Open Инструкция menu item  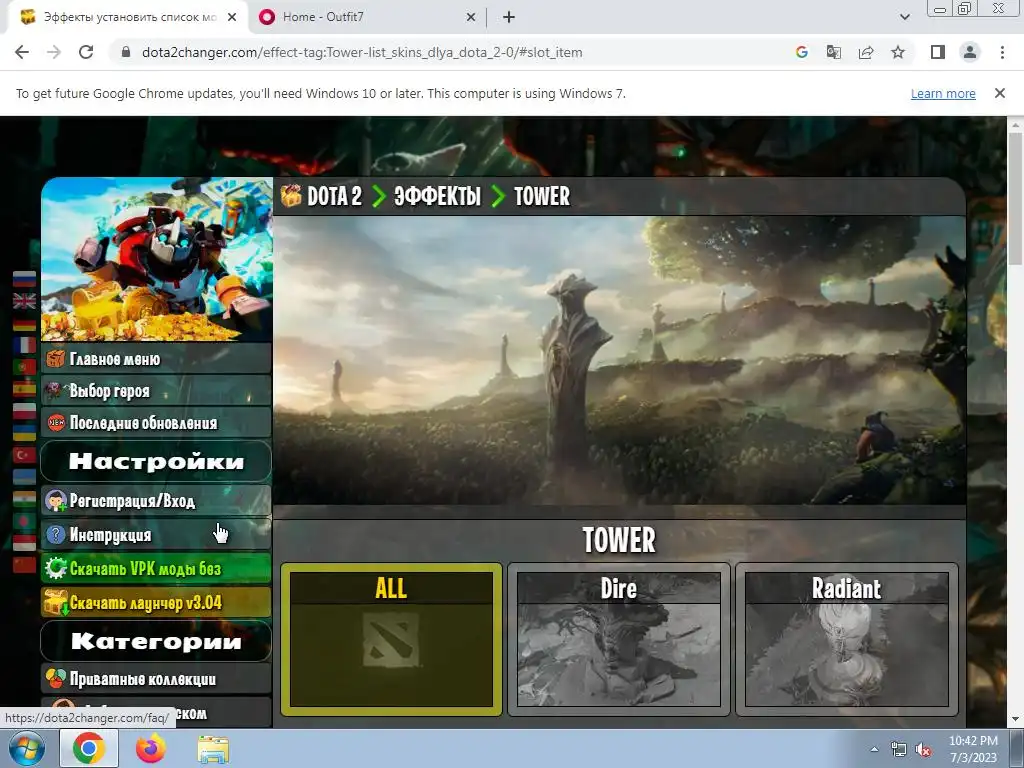coord(156,535)
